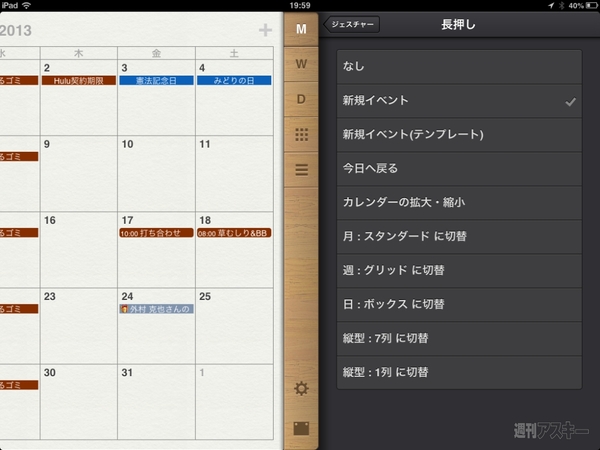Image resolution: width=600 pixels, height=450 pixels.
Task: Select greyed day 1 of next month
Action: click(x=234, y=402)
